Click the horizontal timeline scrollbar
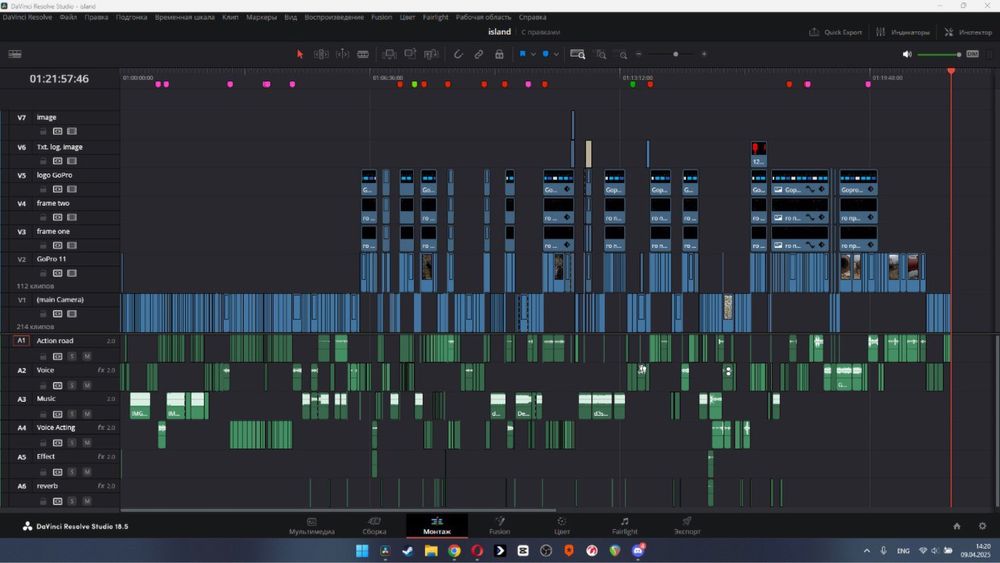 click(338, 510)
